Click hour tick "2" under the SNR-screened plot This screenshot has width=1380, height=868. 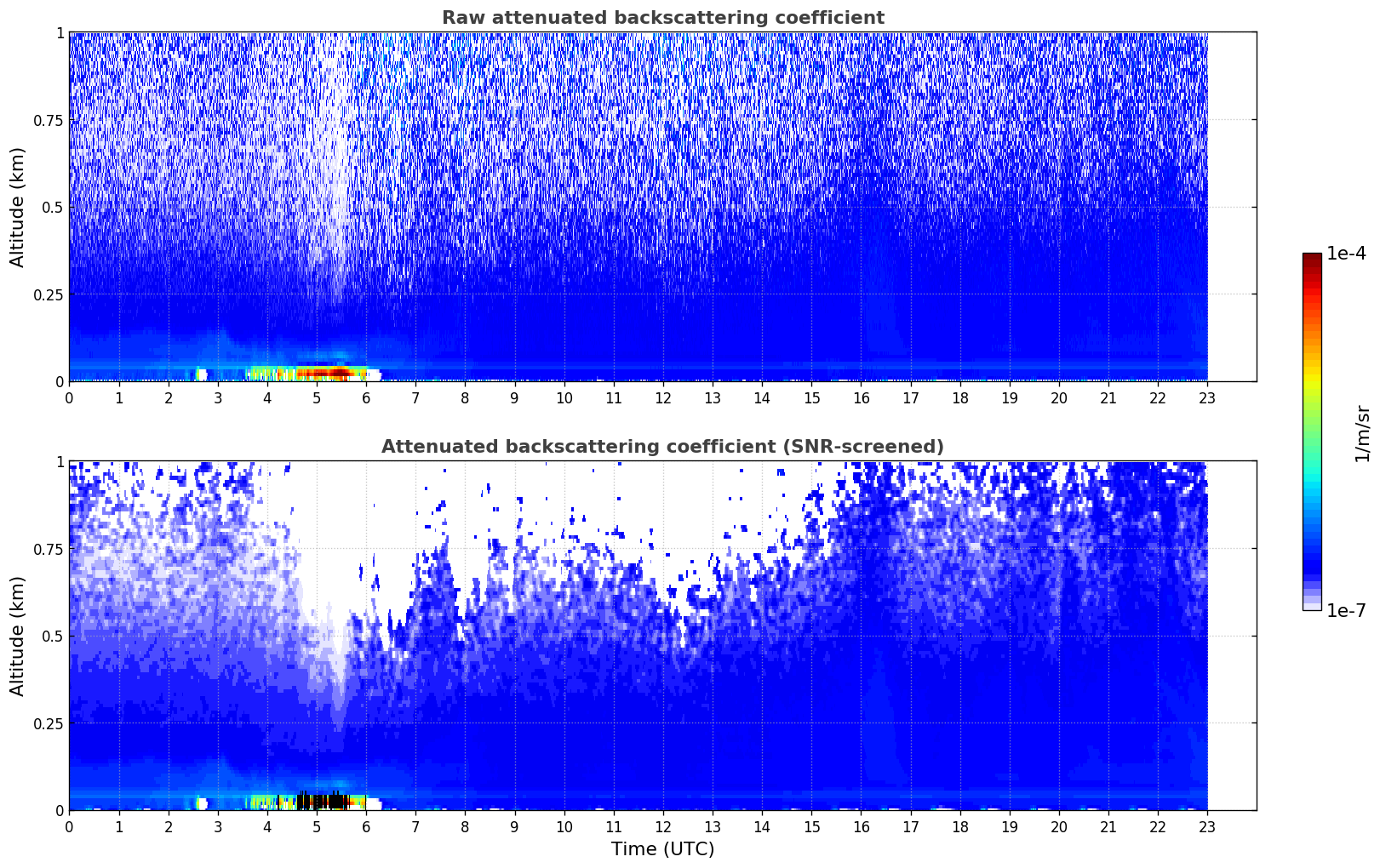point(169,826)
